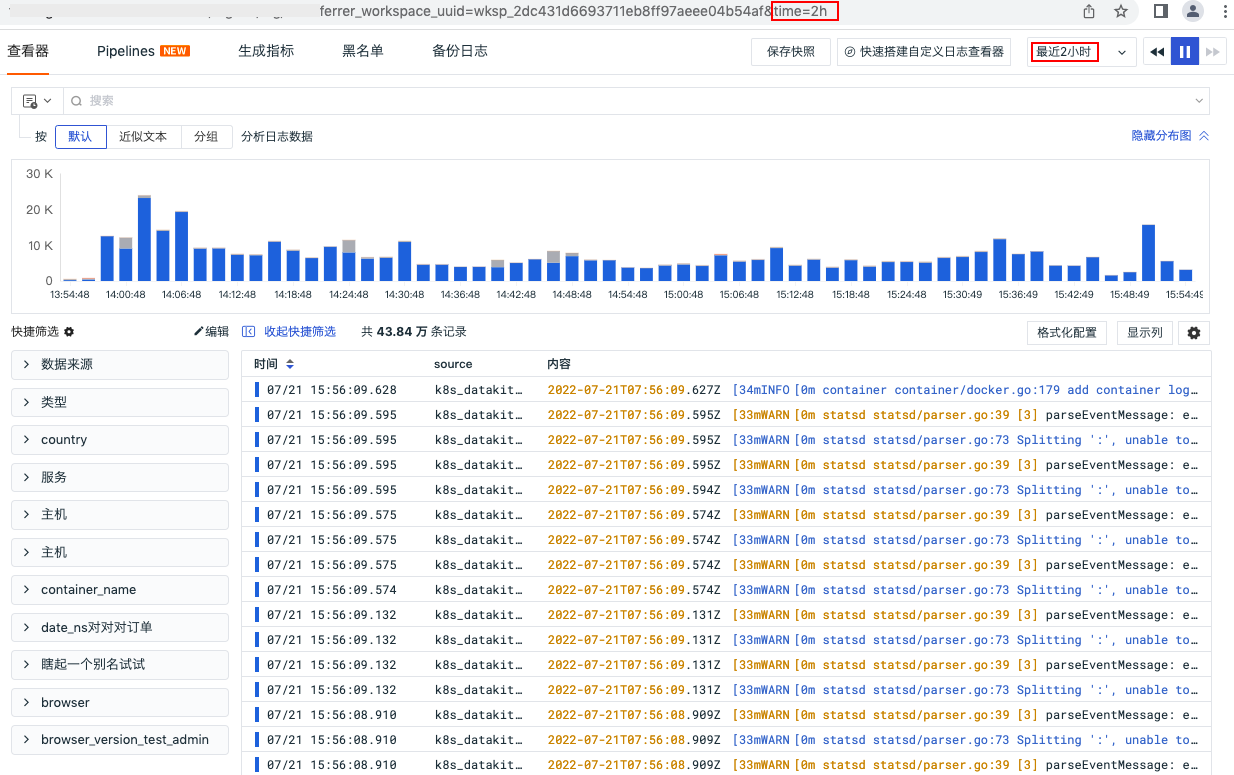
Task: Open the table settings gear icon
Action: [x=1194, y=333]
